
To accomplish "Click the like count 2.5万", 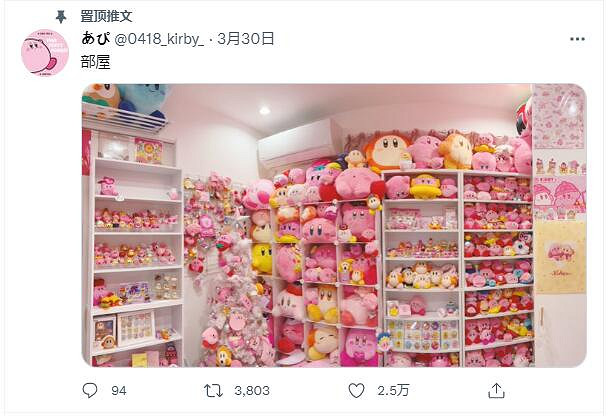I will [x=393, y=390].
